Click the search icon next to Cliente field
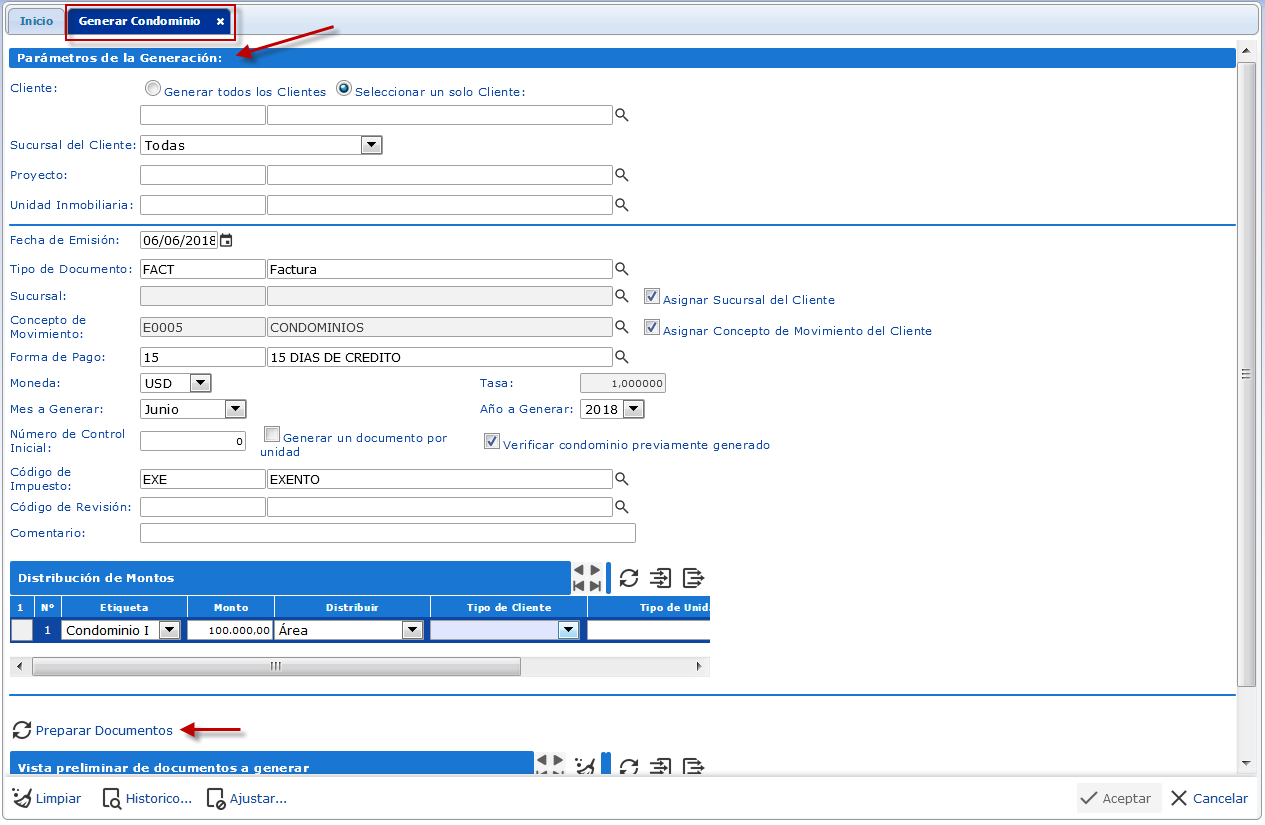 (x=621, y=116)
